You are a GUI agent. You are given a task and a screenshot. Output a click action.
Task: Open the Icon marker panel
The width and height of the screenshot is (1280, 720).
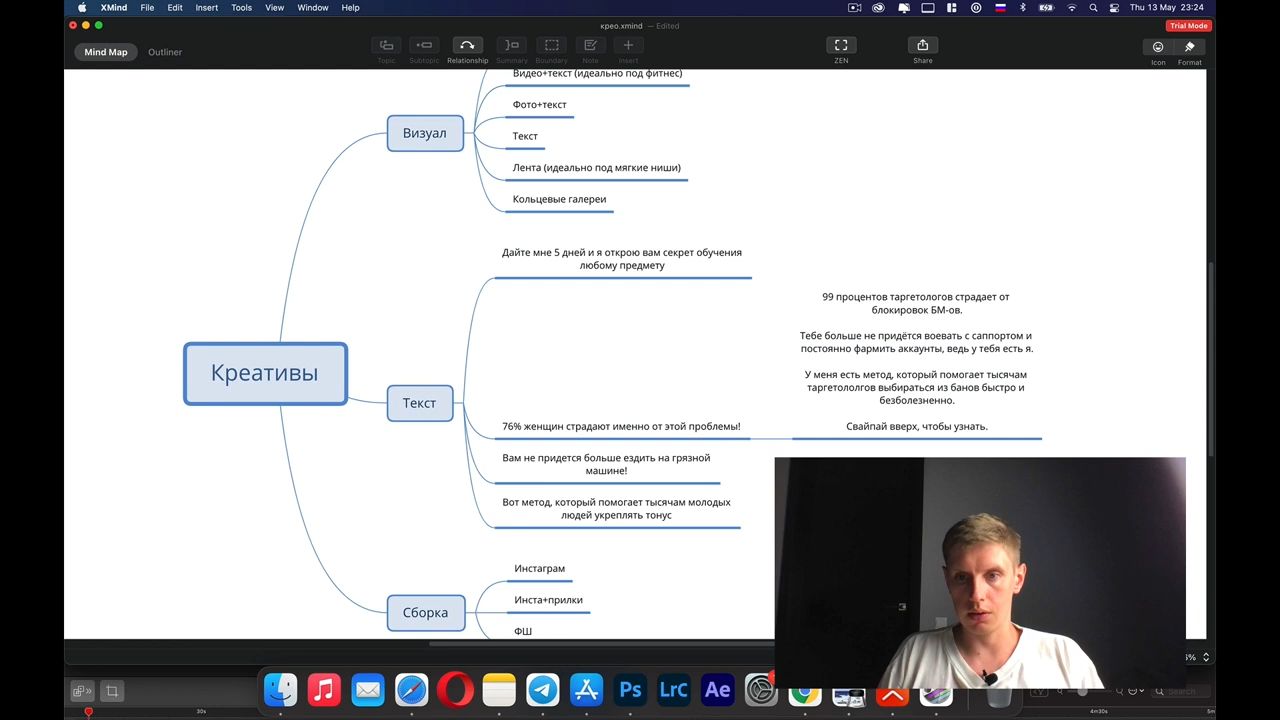pyautogui.click(x=1158, y=47)
